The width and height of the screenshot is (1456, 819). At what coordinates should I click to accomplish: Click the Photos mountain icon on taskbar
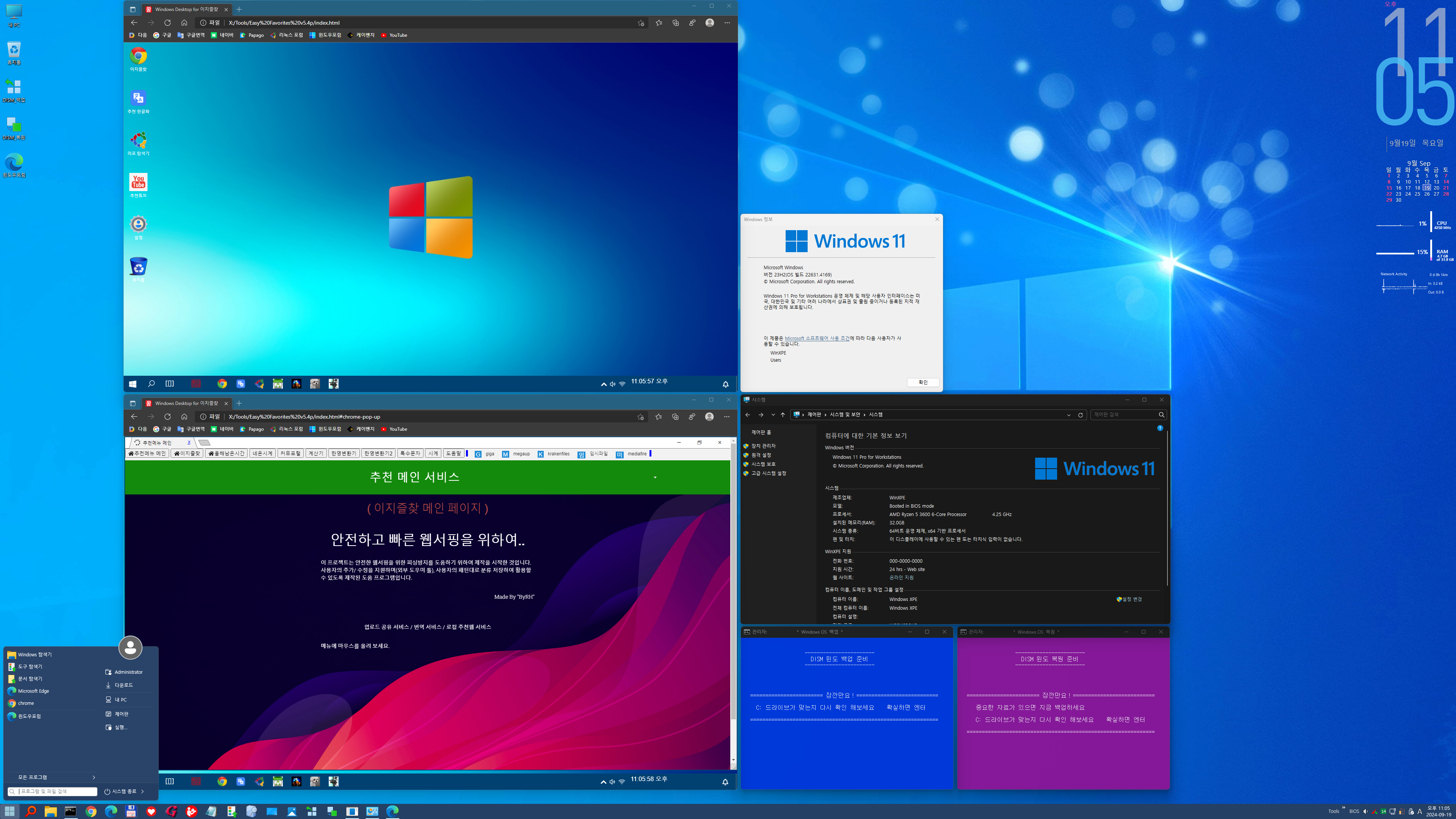click(x=292, y=811)
